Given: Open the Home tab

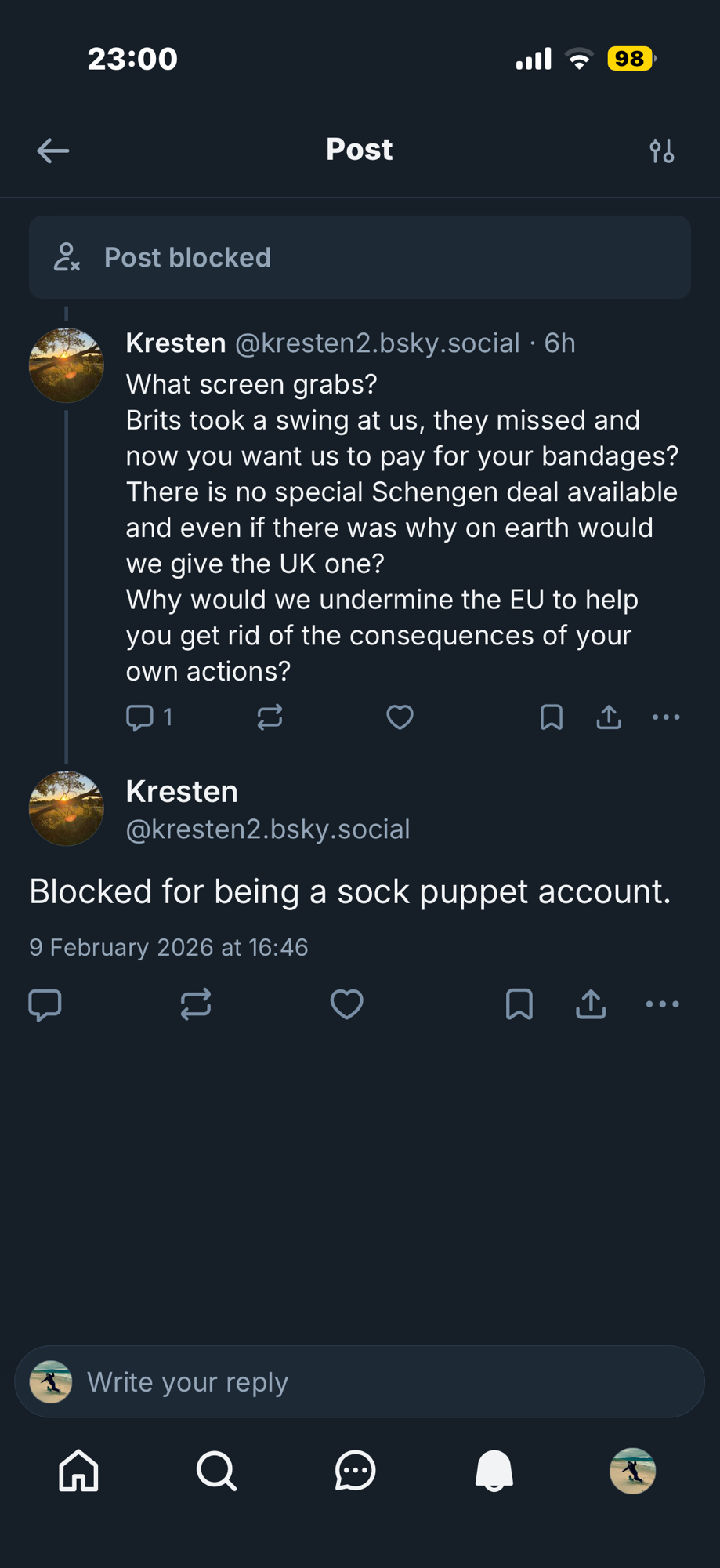Looking at the screenshot, I should 79,1471.
